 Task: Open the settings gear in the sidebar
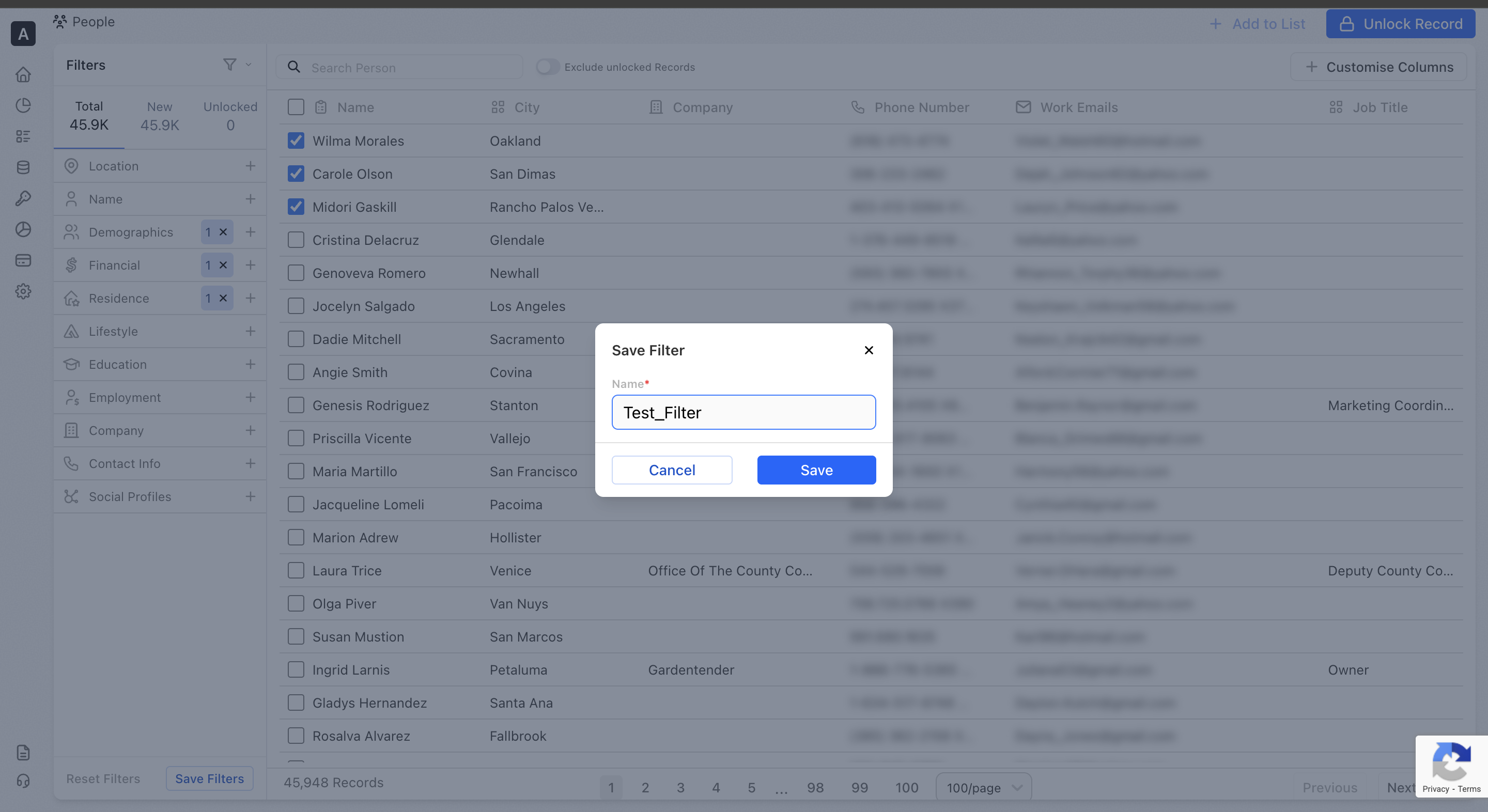23,291
